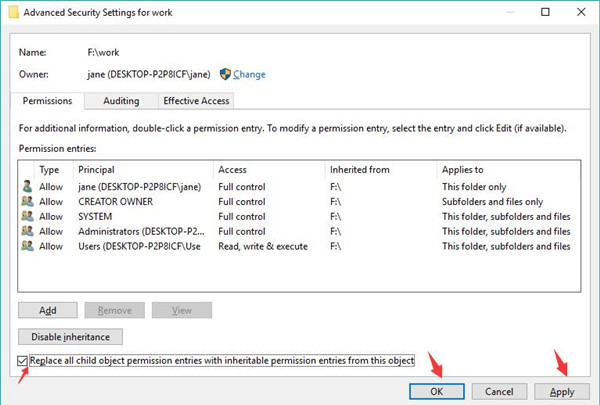This screenshot has height=405, width=600.
Task: Click group icon for SYSTEM entry
Action: 28,216
